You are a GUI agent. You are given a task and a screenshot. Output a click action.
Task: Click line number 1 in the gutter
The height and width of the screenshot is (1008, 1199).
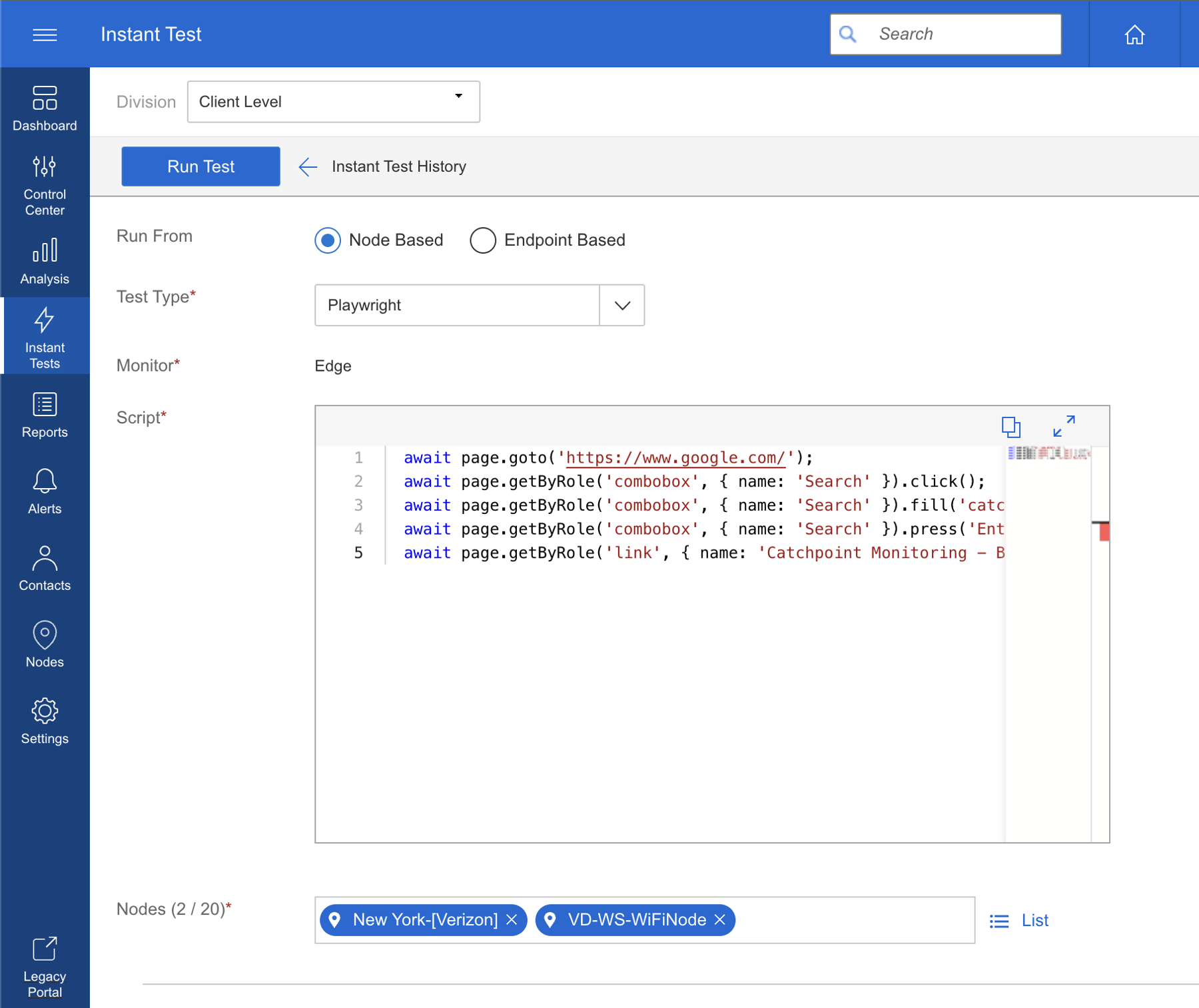[358, 458]
